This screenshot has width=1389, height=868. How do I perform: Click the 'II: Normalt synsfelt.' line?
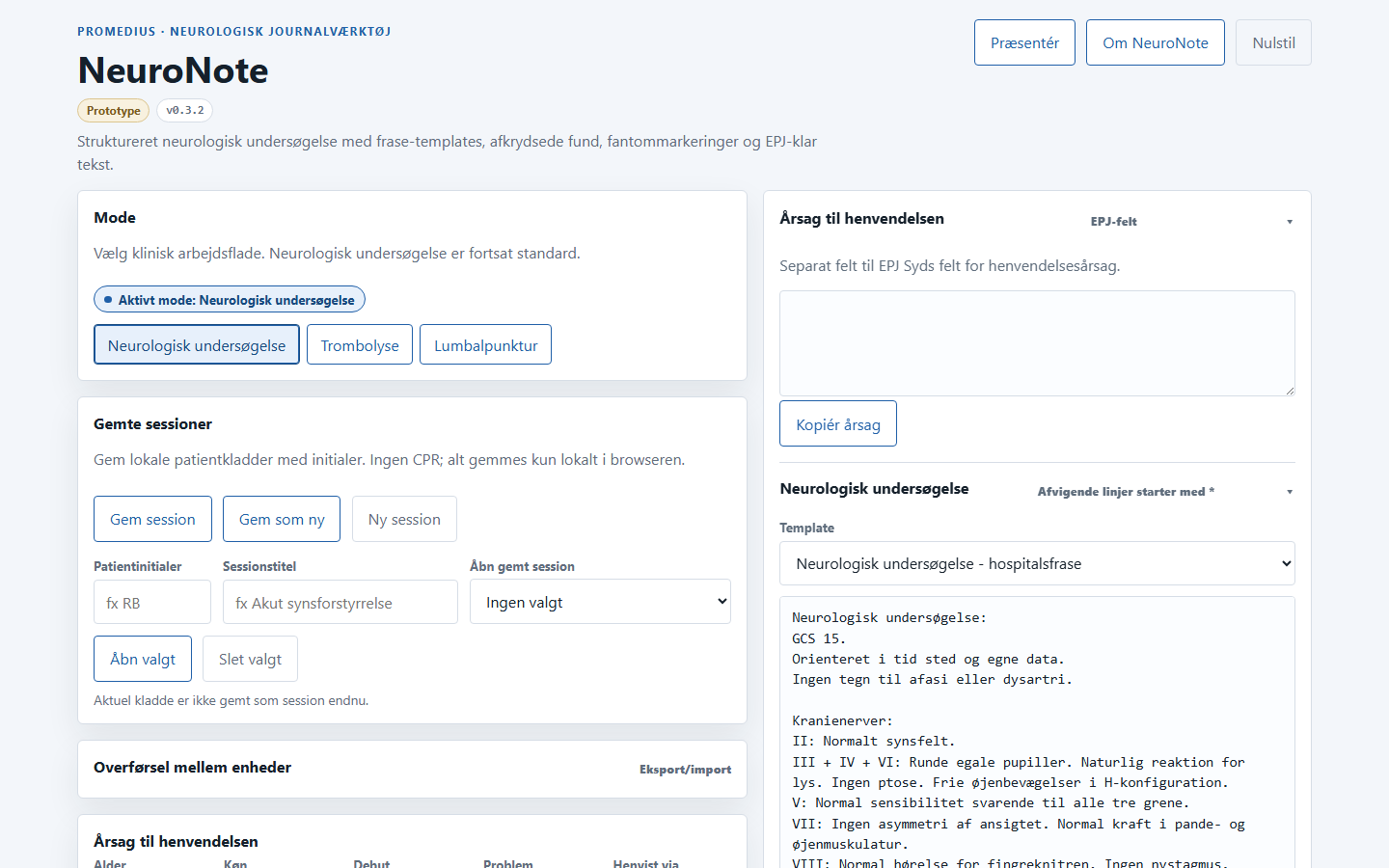873,742
